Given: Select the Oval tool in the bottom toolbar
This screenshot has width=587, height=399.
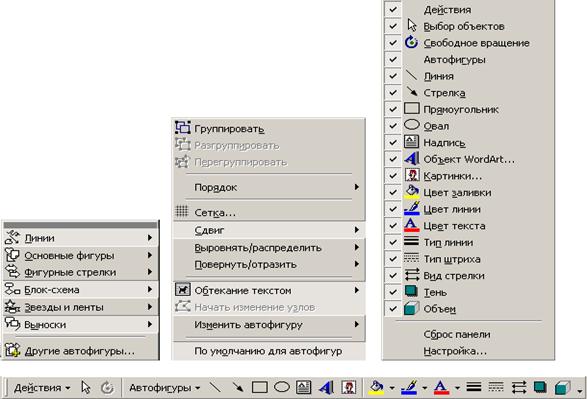Looking at the screenshot, I should pos(282,387).
